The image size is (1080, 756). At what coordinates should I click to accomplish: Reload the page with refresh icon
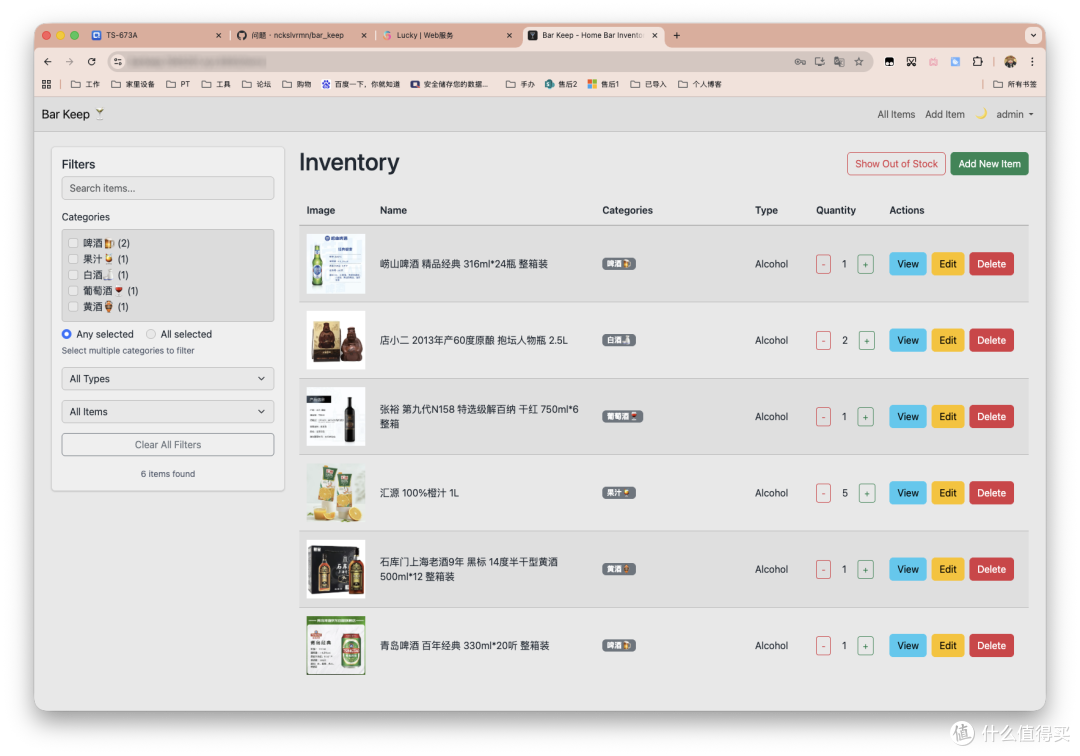[x=92, y=62]
